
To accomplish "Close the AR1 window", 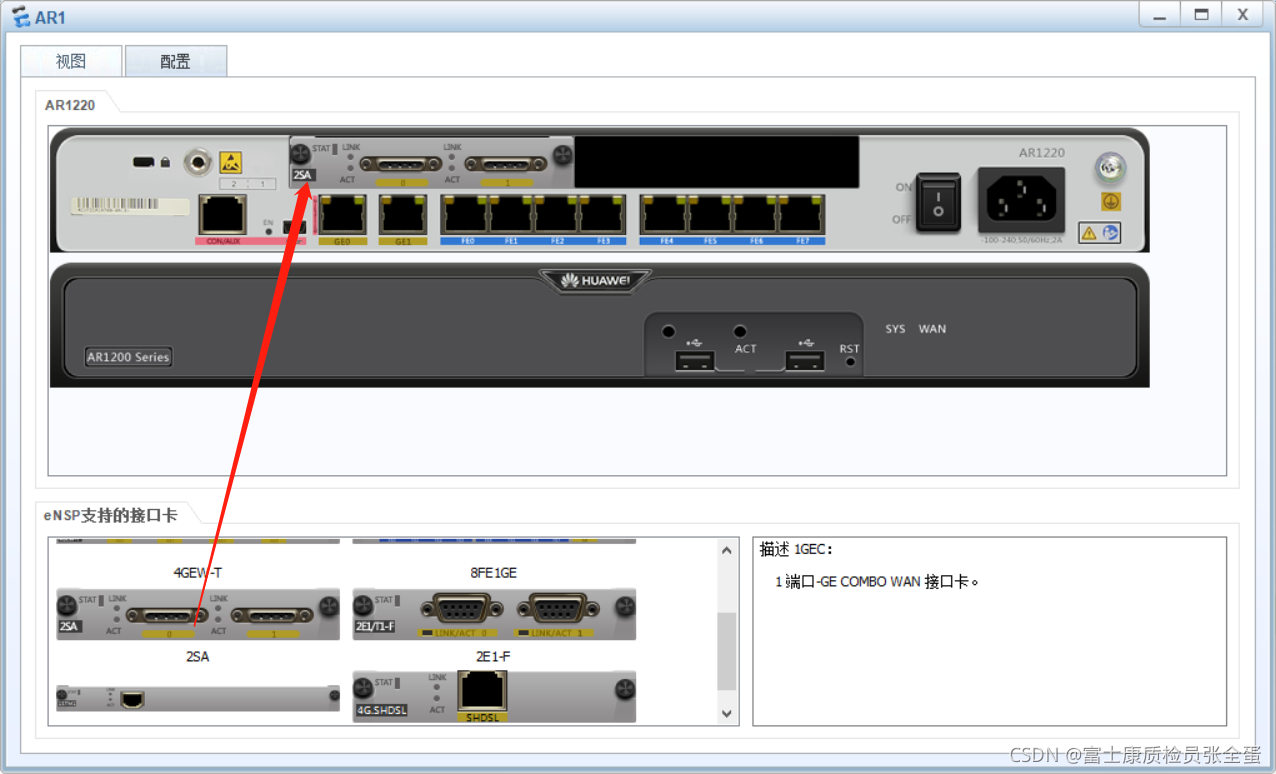I will coord(1243,15).
